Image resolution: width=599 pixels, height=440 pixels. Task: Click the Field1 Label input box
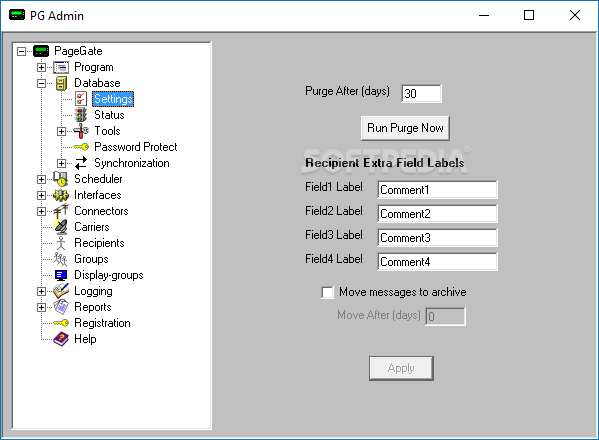pyautogui.click(x=437, y=190)
